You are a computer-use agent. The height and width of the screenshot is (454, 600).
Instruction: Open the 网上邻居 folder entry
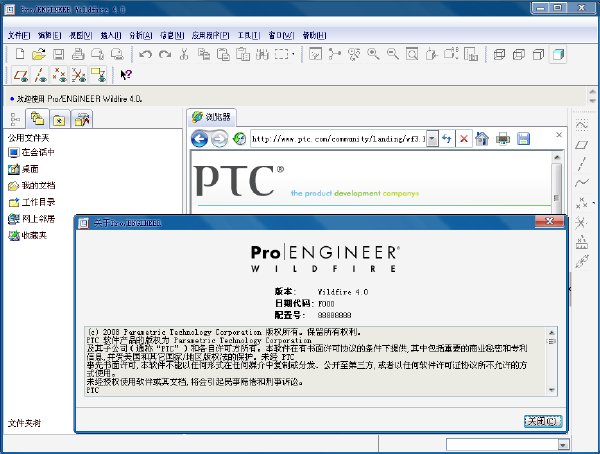tap(32, 219)
